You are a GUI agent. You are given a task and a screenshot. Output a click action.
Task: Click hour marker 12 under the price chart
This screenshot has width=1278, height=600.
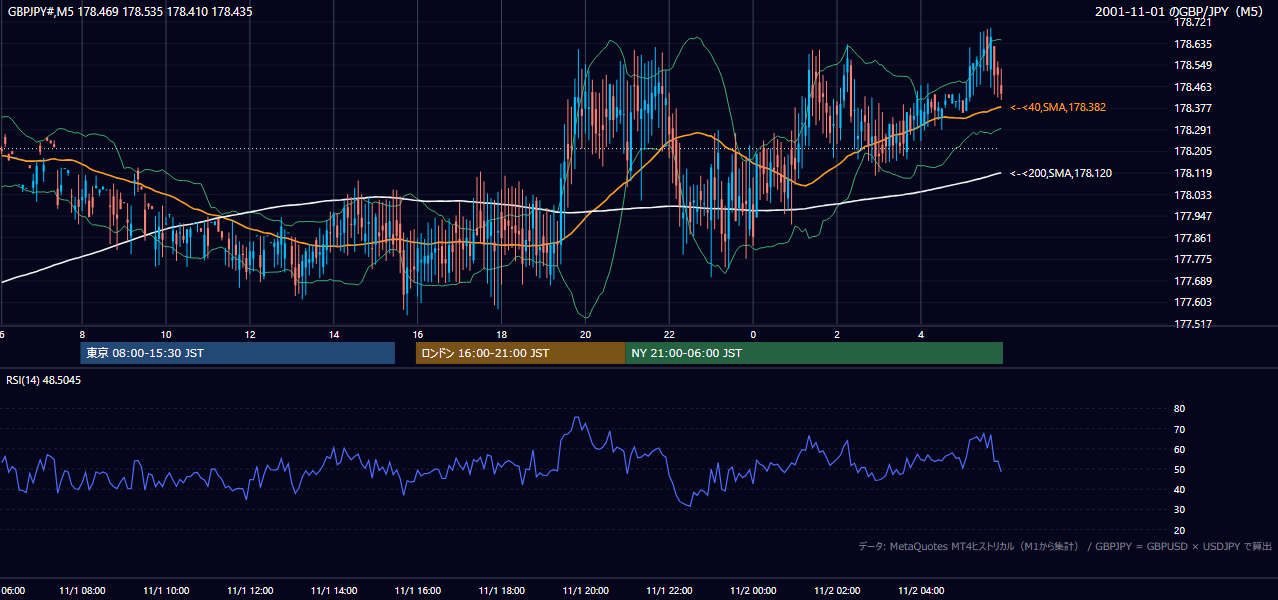pos(250,334)
